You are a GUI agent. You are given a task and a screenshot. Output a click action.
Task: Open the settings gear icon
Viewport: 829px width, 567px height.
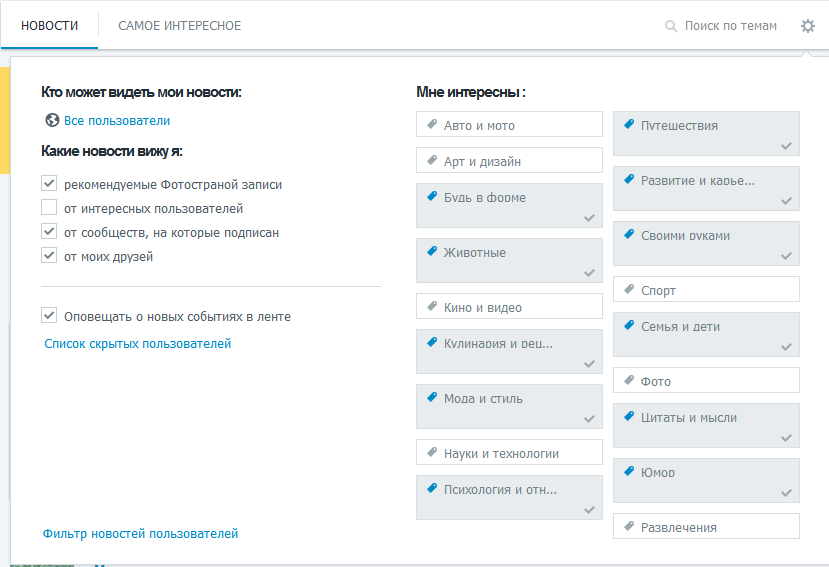[807, 26]
